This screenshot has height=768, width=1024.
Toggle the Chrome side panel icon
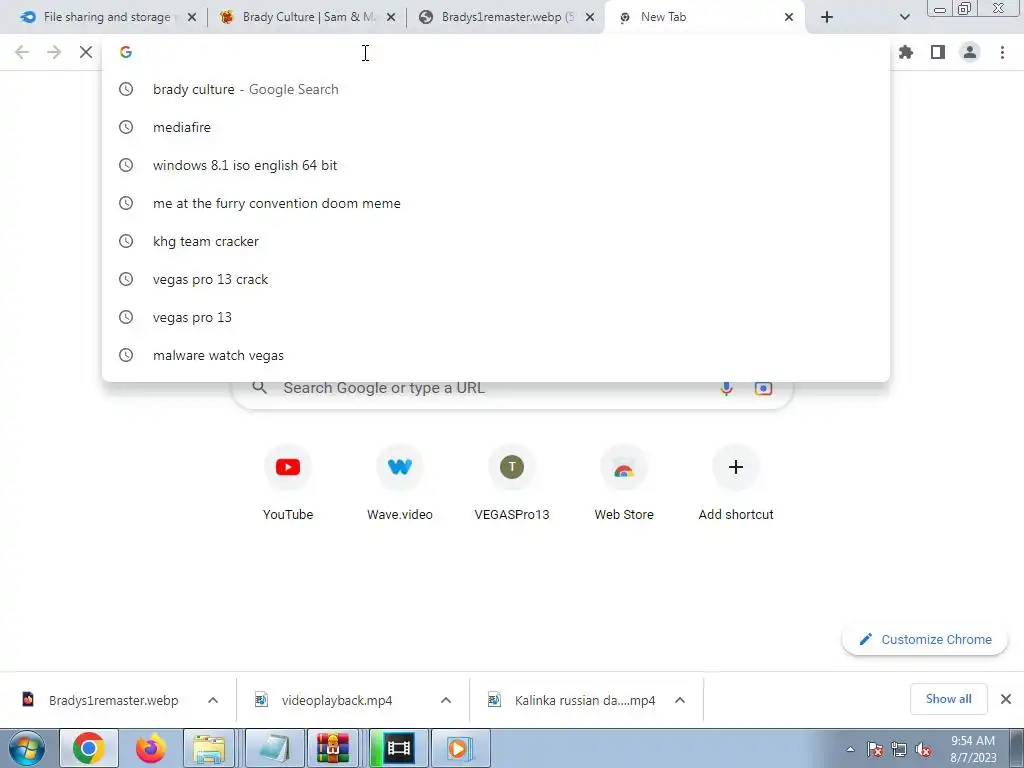pyautogui.click(x=938, y=52)
